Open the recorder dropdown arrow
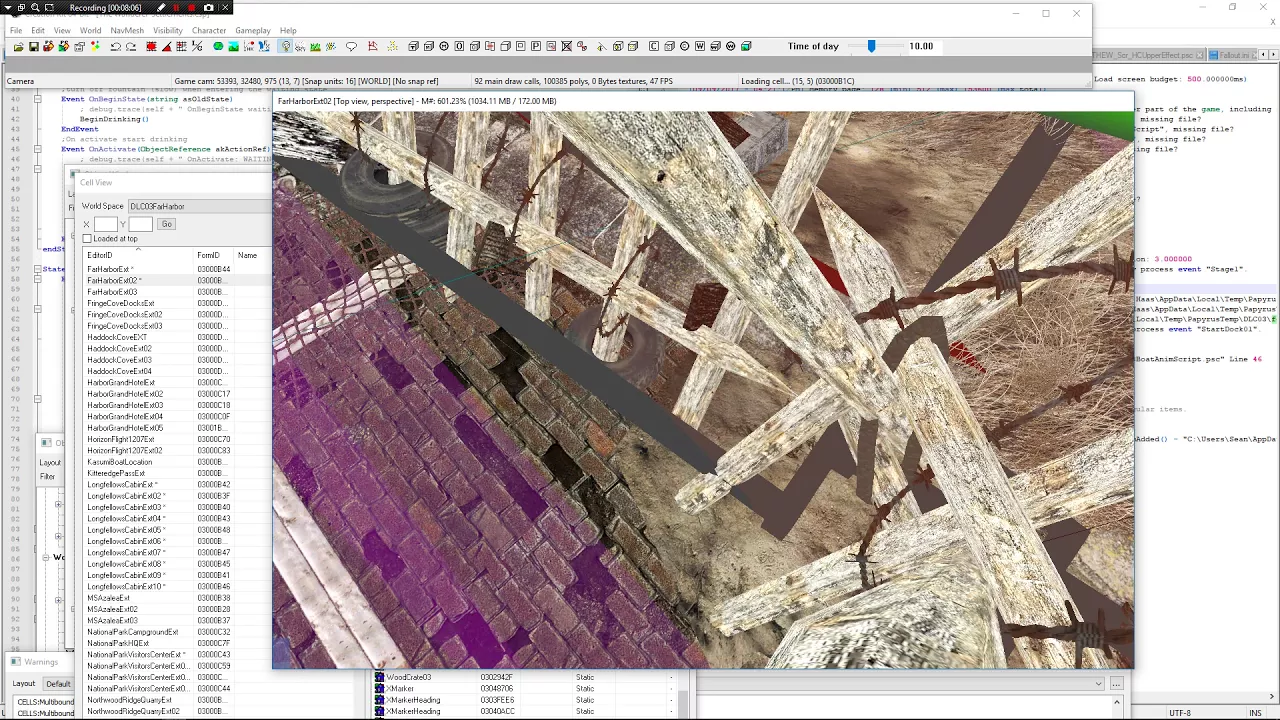1280x720 pixels. coord(8,8)
